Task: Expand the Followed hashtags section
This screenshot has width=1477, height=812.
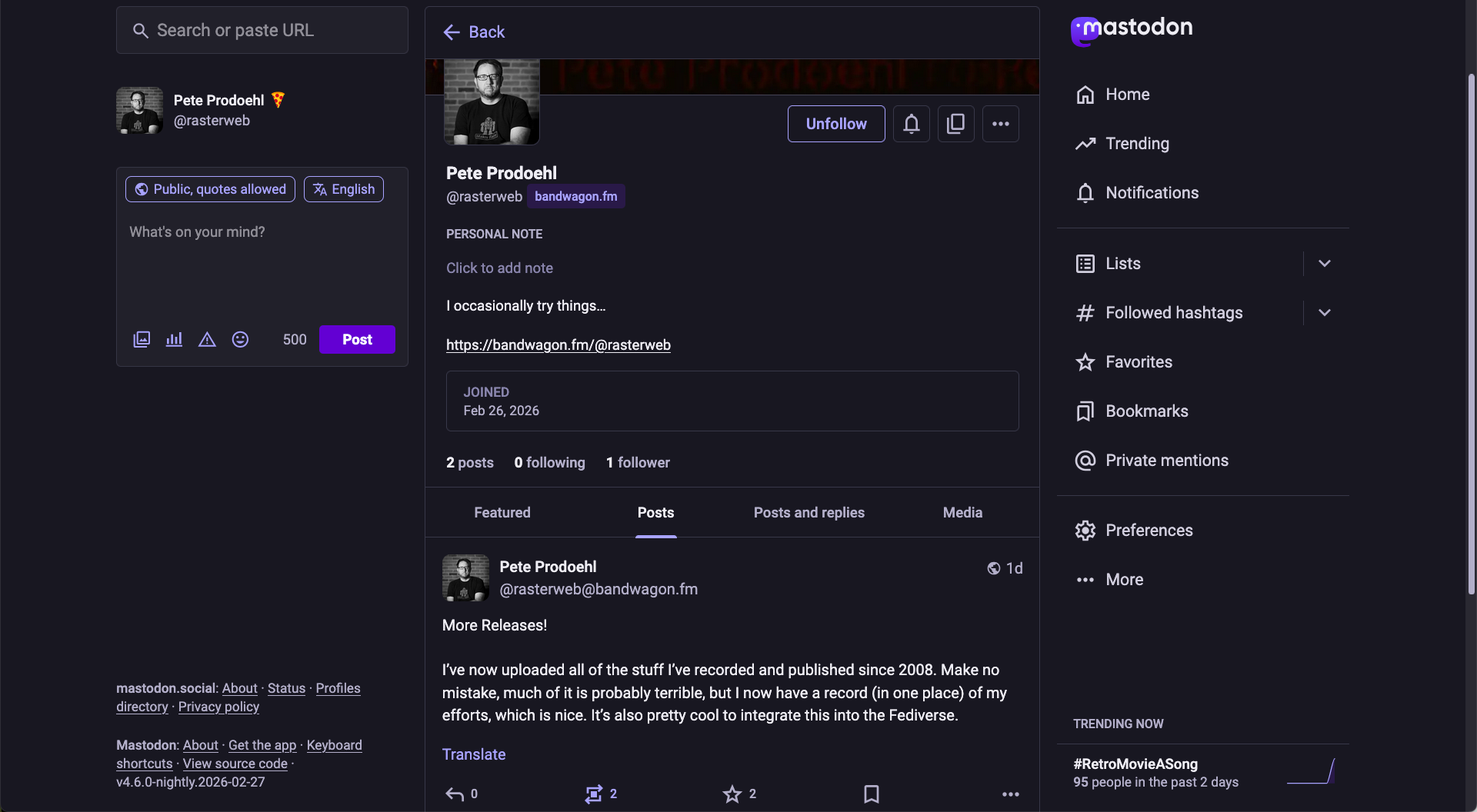Action: (x=1325, y=312)
